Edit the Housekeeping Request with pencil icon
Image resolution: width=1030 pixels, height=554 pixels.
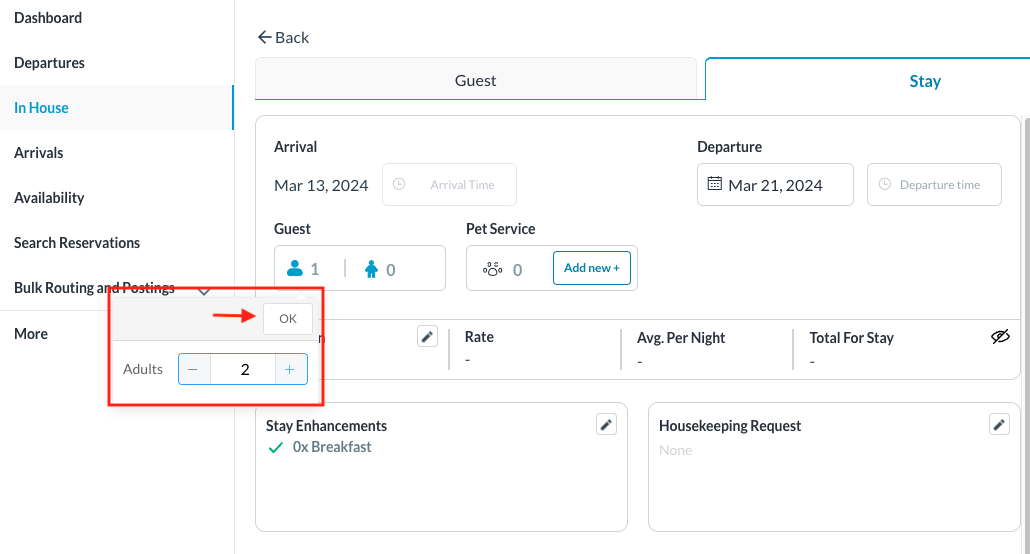999,425
